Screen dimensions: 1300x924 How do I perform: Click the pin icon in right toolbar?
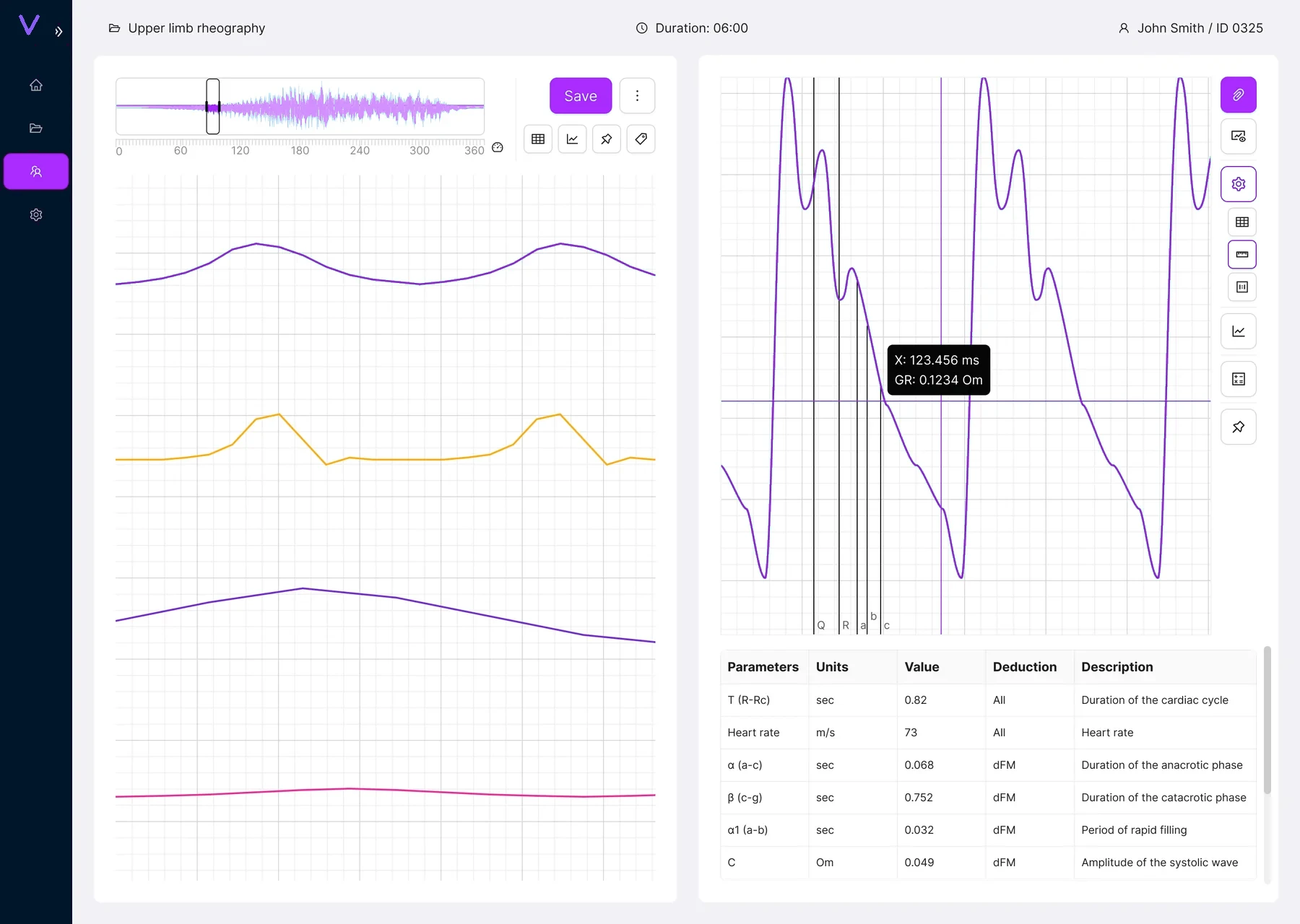[1239, 427]
